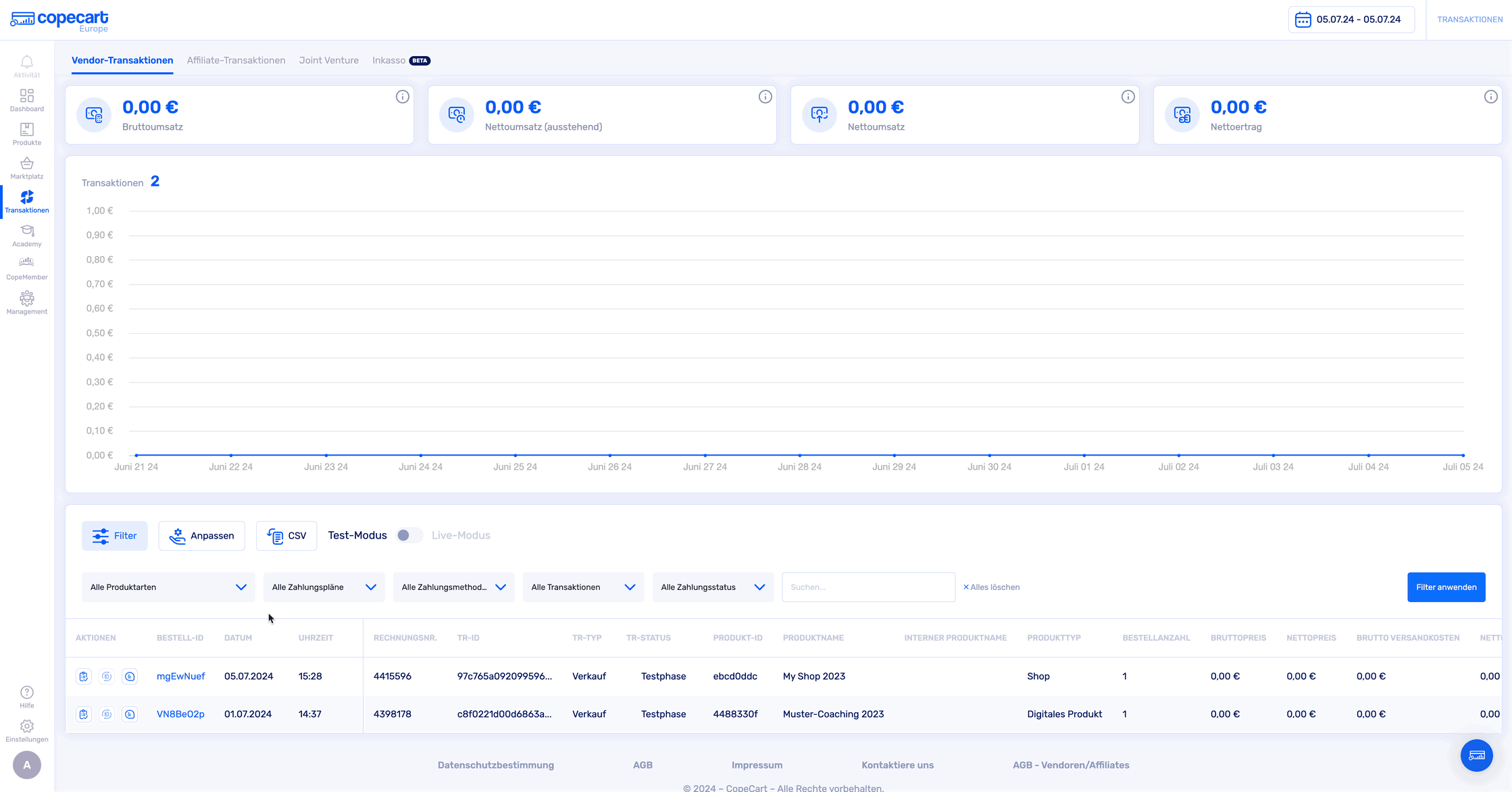Open CopeMember section
The width and height of the screenshot is (1512, 792).
click(x=26, y=268)
